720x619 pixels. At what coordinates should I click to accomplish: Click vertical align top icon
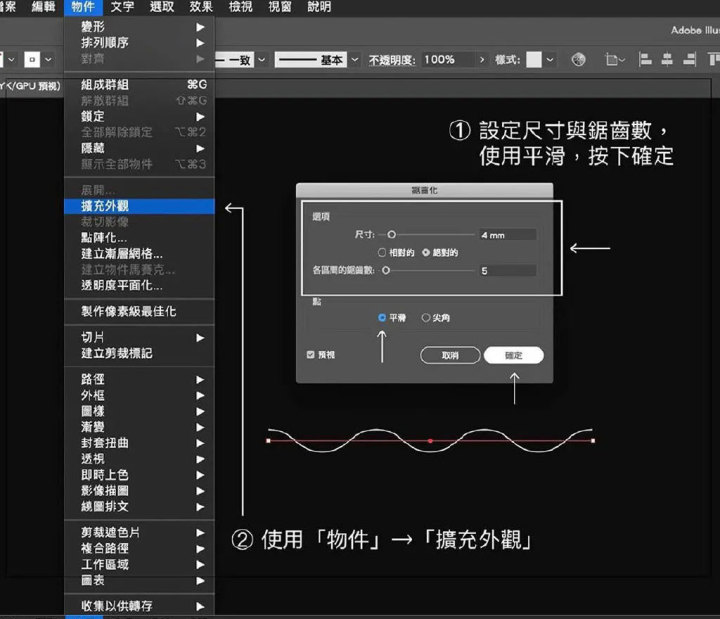click(714, 59)
